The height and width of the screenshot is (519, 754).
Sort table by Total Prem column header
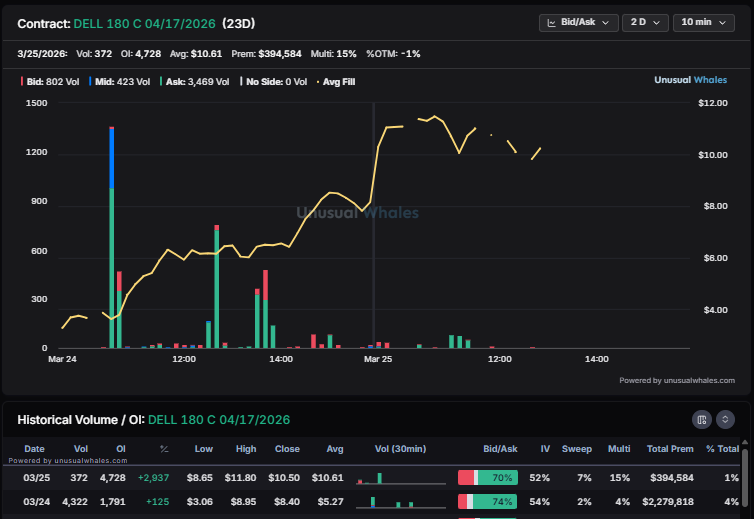click(670, 449)
